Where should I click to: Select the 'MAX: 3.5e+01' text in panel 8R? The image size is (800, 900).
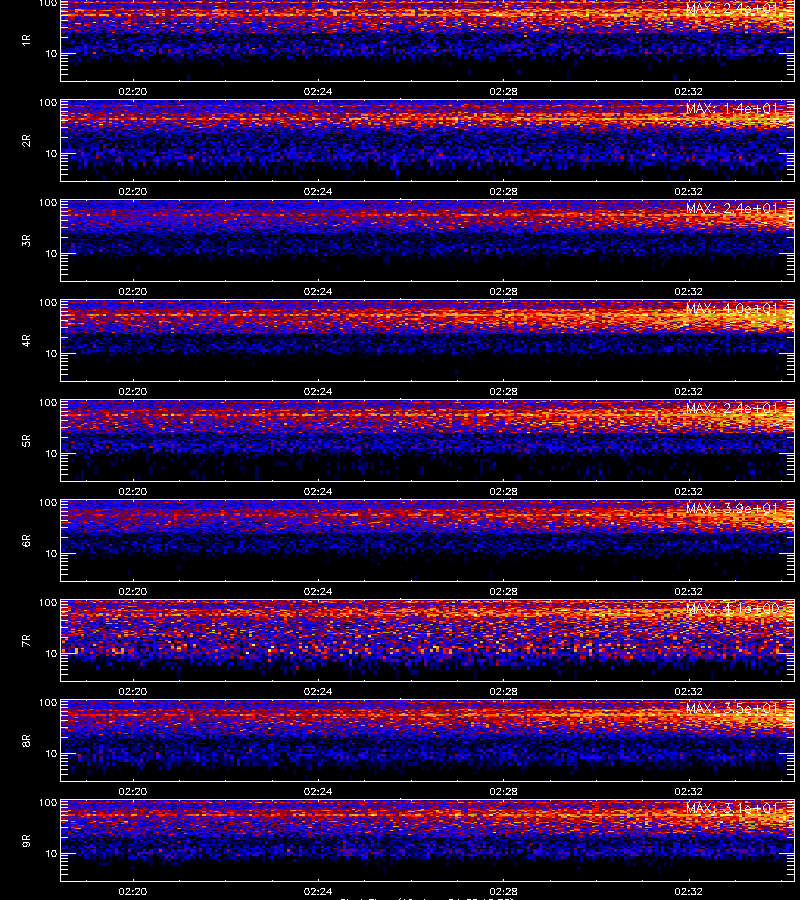[732, 708]
